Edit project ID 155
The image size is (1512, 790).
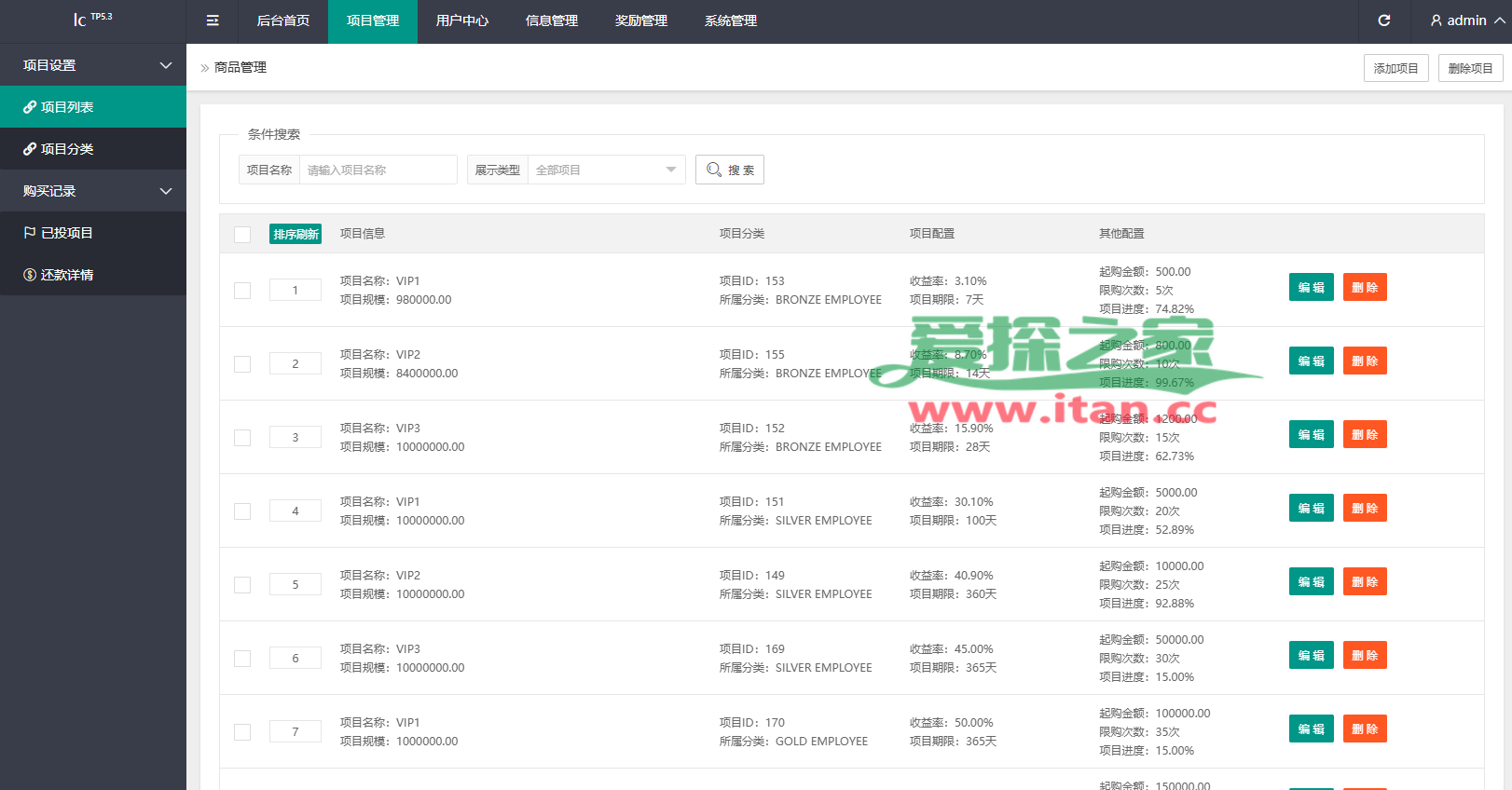1312,361
